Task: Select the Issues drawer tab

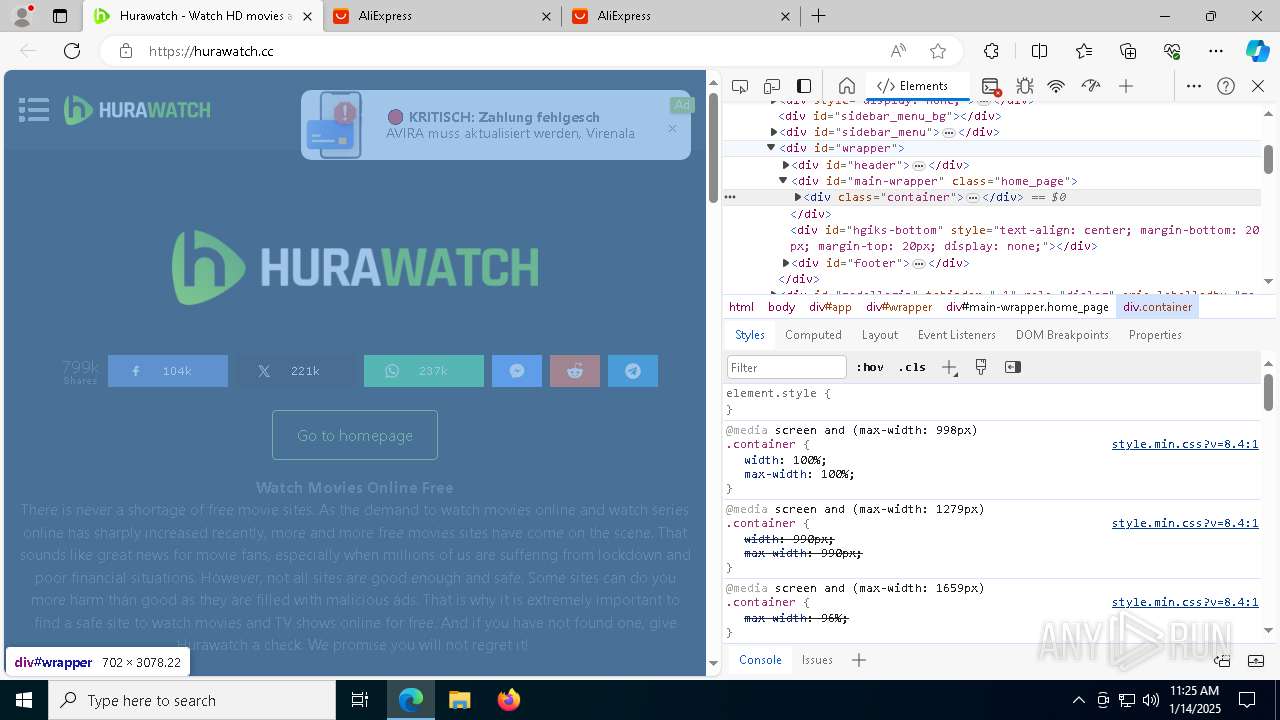Action: [817, 660]
